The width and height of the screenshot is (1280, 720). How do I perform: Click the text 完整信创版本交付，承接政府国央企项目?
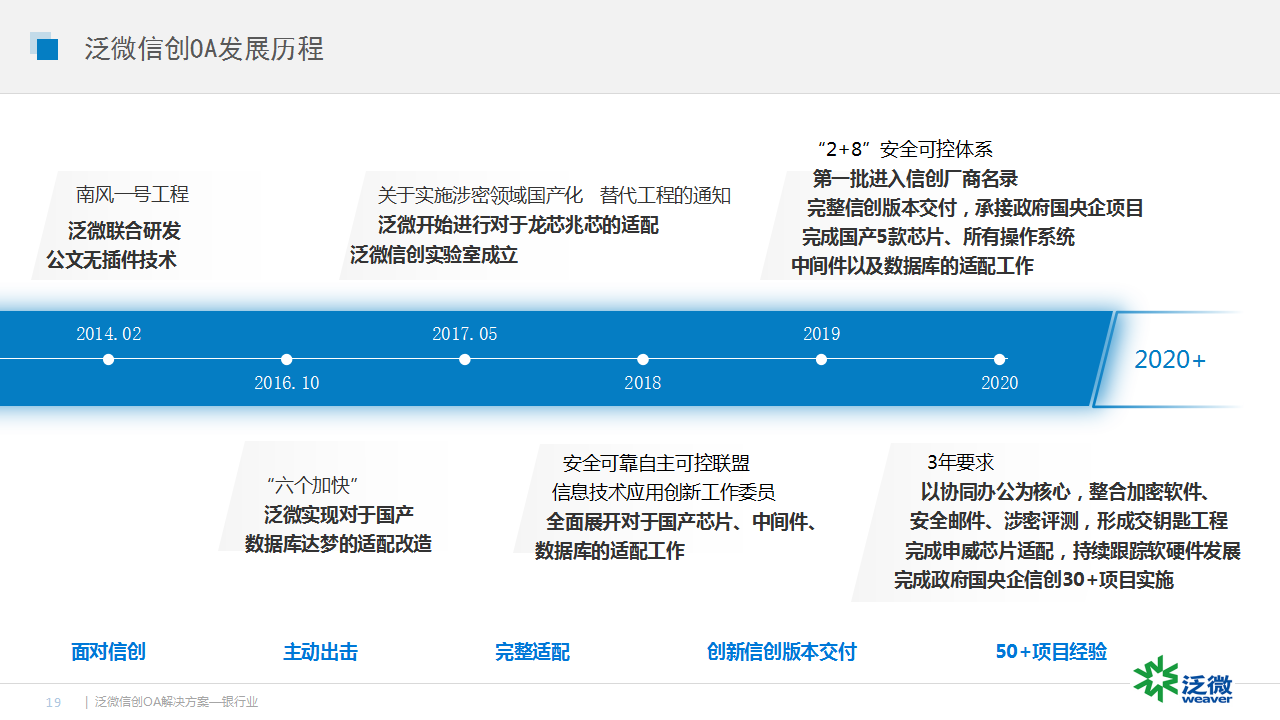coord(975,209)
